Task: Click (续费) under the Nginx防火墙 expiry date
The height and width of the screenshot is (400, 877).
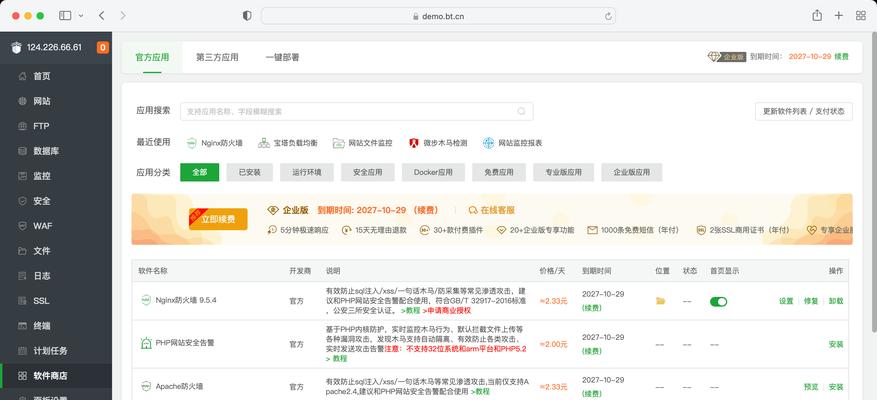Action: [x=592, y=308]
